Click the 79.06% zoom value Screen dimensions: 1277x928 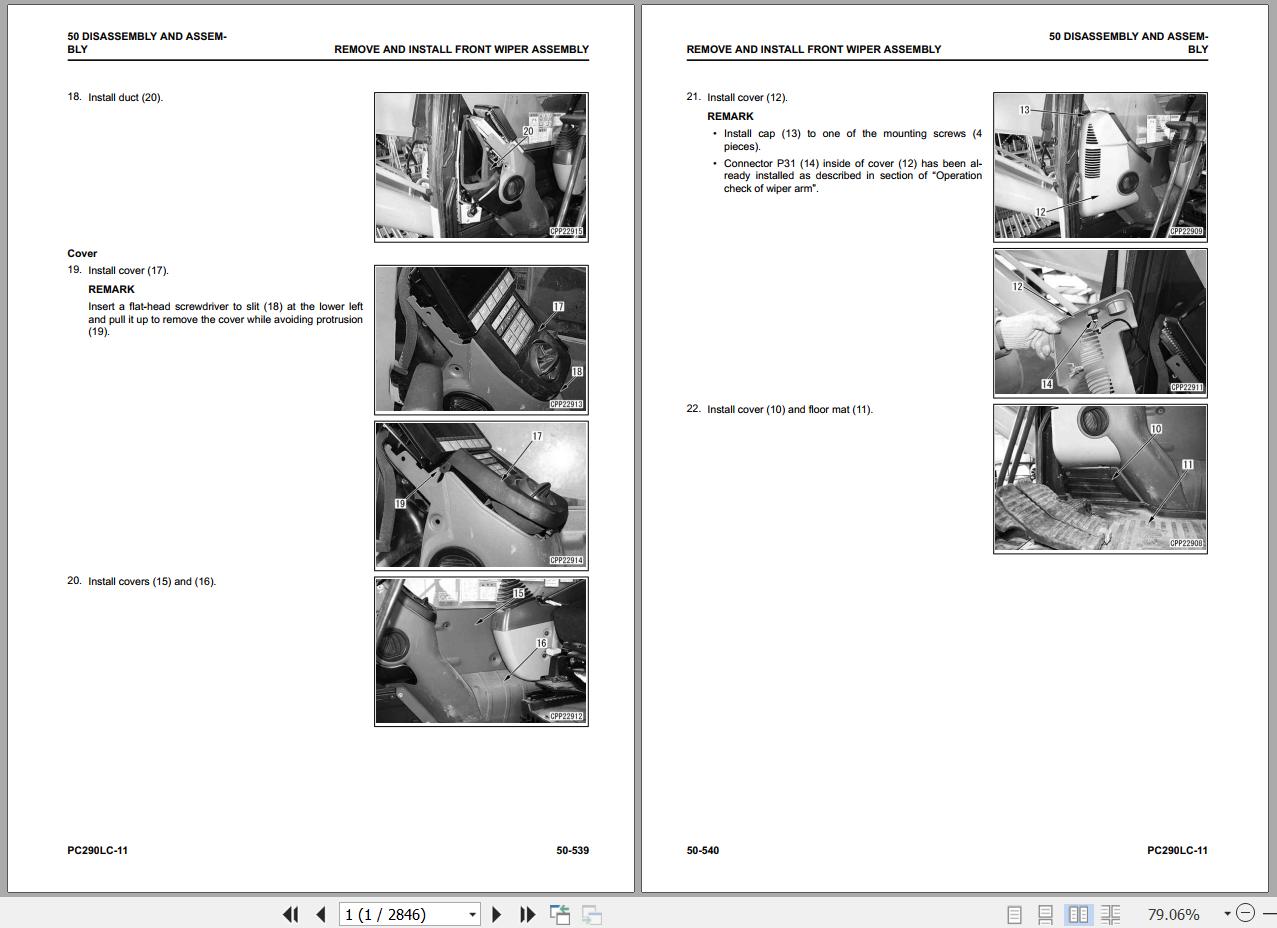(1173, 914)
